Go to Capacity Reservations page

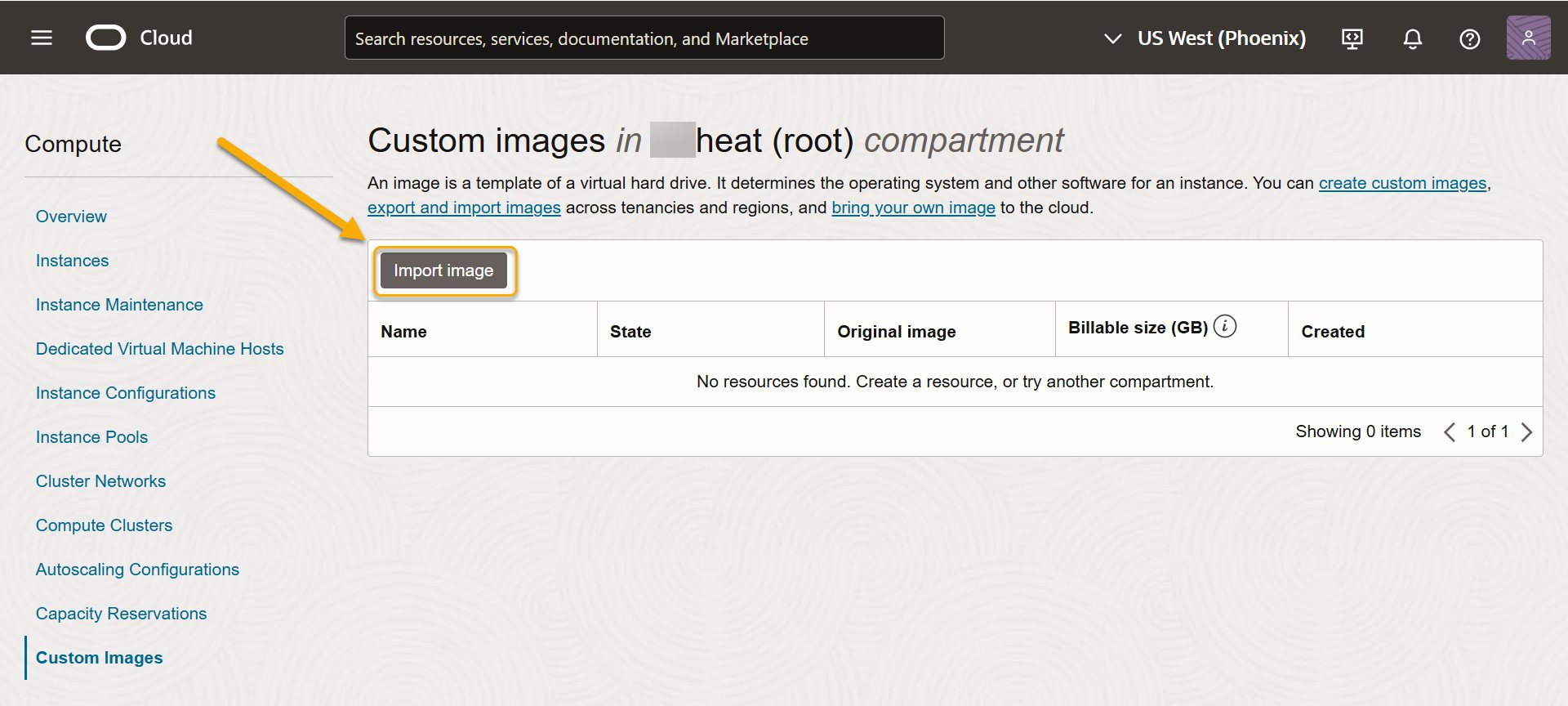(121, 614)
